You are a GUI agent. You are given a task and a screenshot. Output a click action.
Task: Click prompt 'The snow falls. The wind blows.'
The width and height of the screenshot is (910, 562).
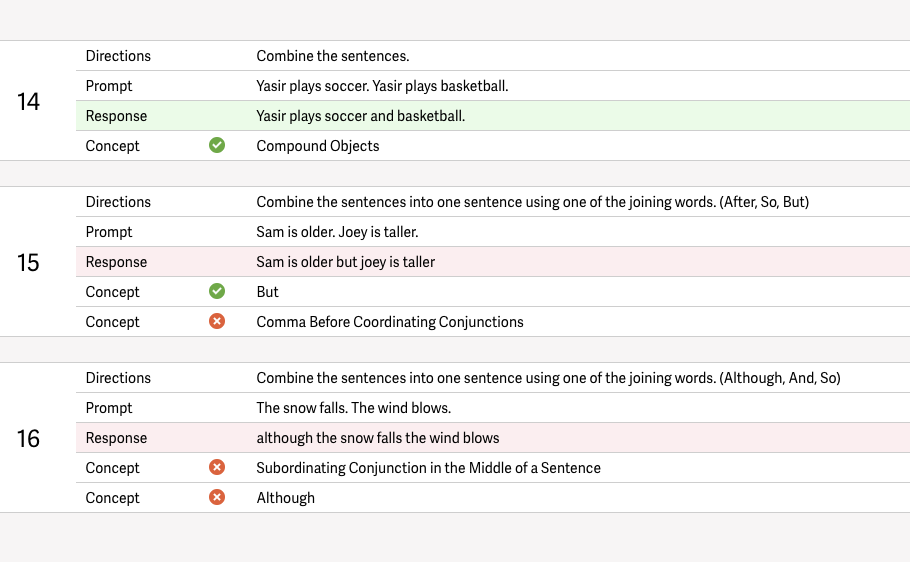[x=353, y=408]
